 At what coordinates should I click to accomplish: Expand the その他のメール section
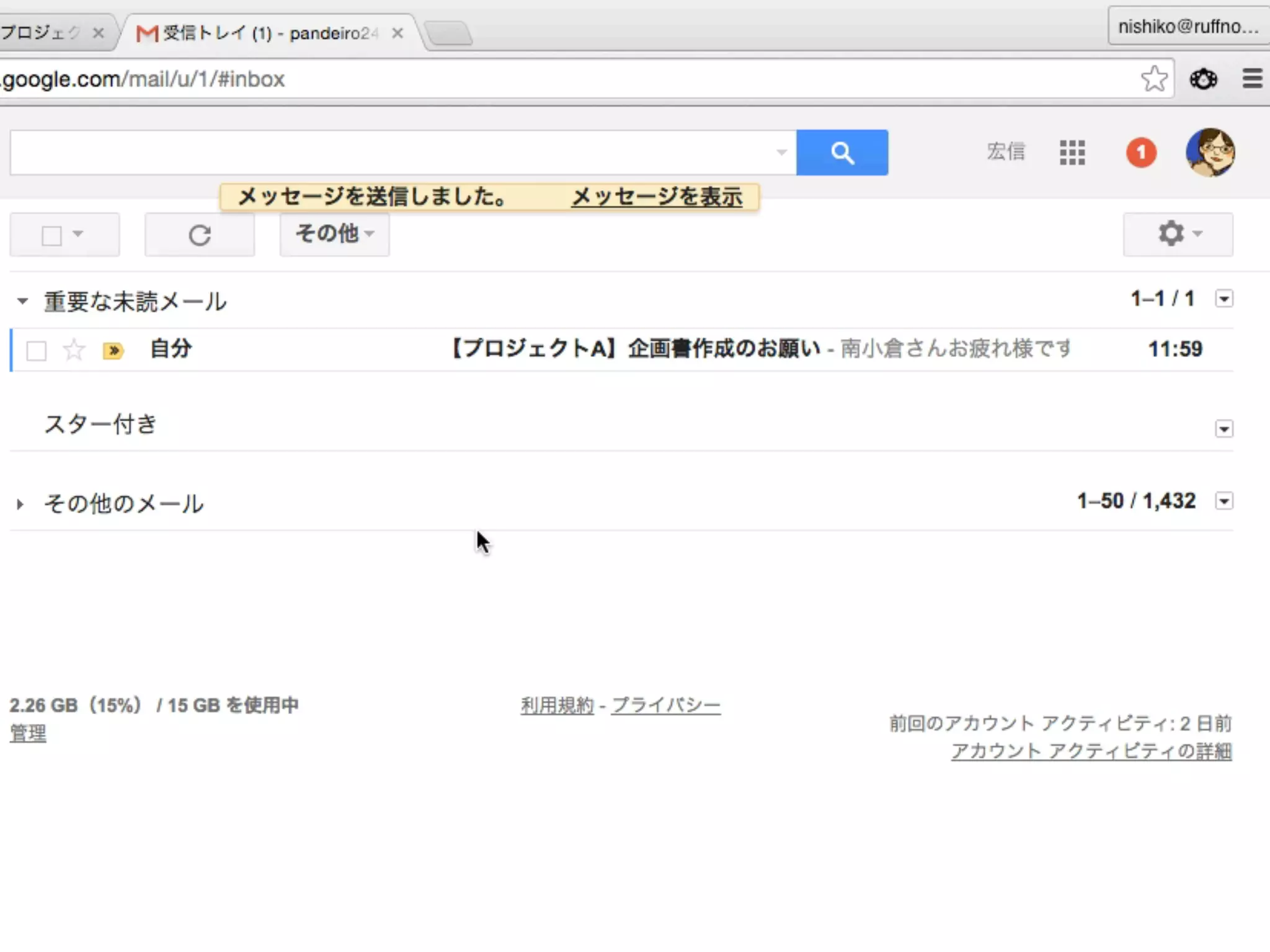(20, 504)
